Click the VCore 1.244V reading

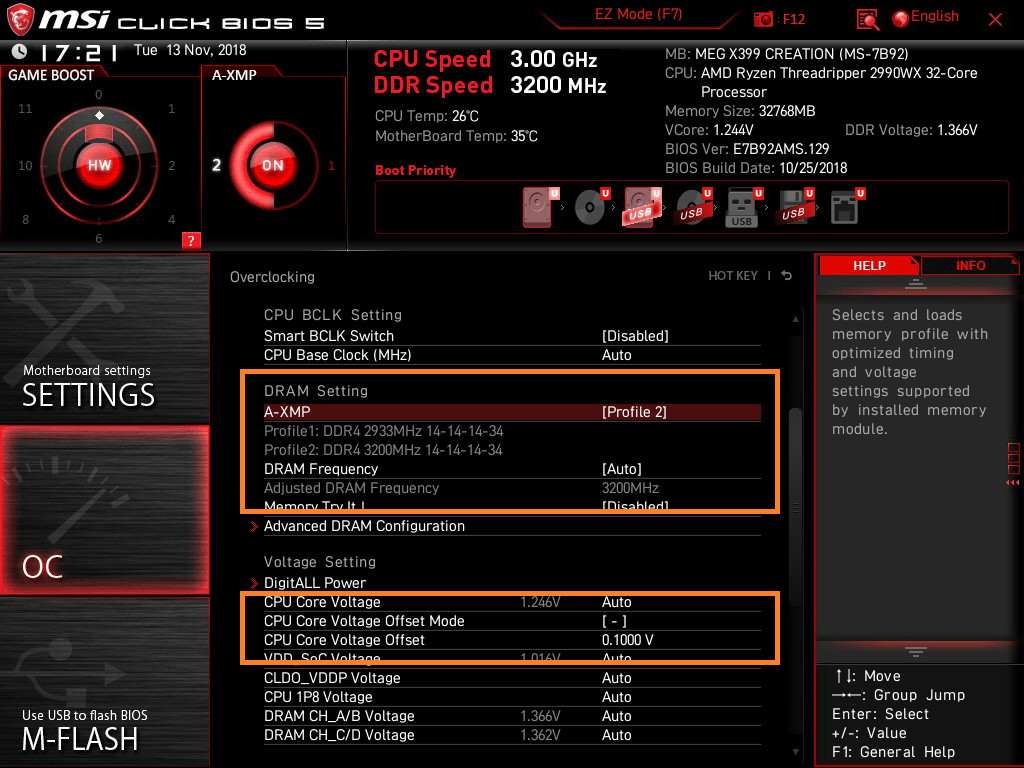click(x=709, y=130)
